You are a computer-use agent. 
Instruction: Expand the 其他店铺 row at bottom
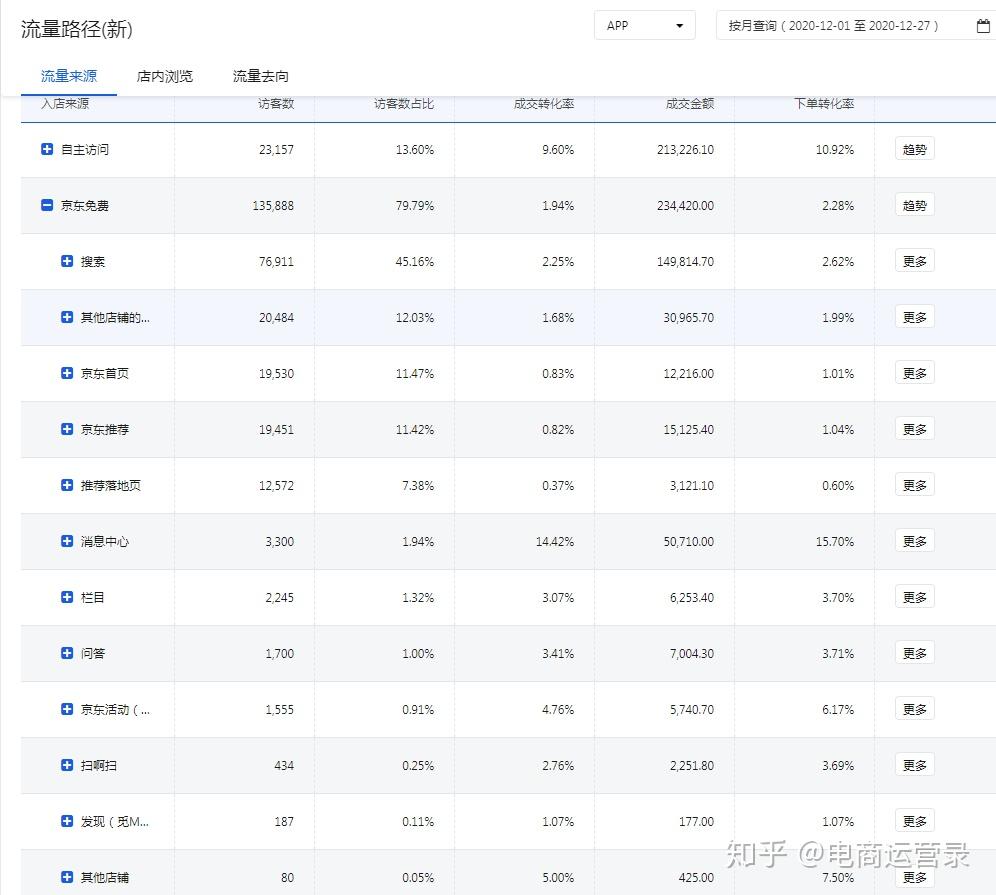point(67,877)
